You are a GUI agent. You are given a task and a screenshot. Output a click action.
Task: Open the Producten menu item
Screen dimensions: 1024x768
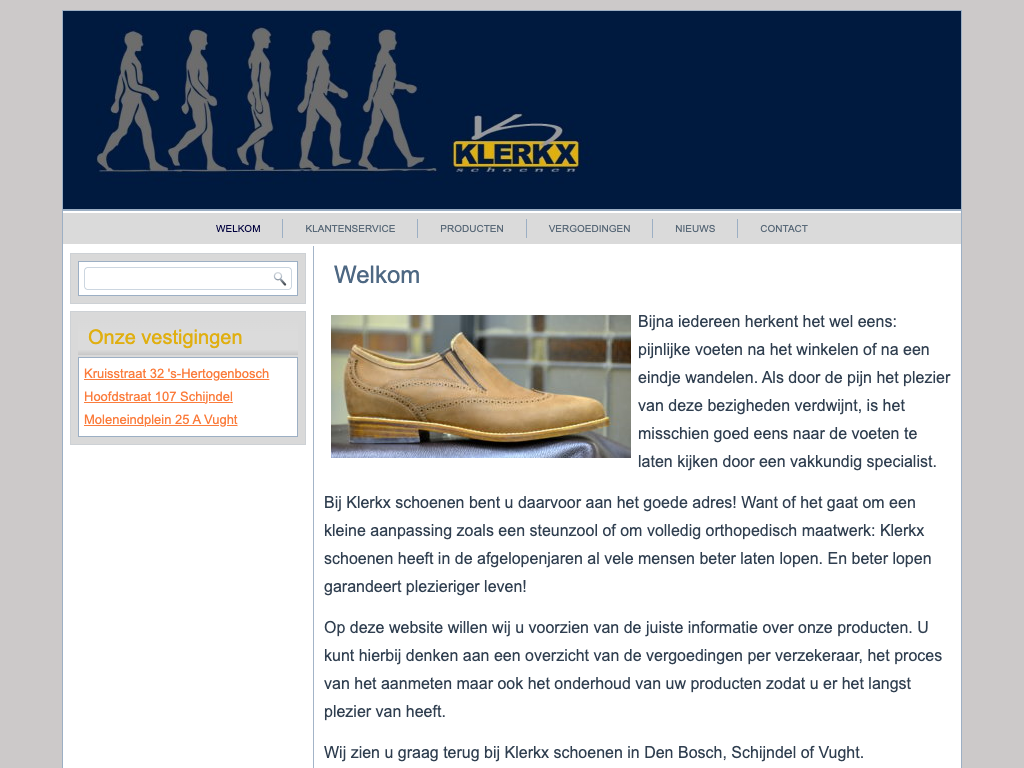[x=472, y=229]
